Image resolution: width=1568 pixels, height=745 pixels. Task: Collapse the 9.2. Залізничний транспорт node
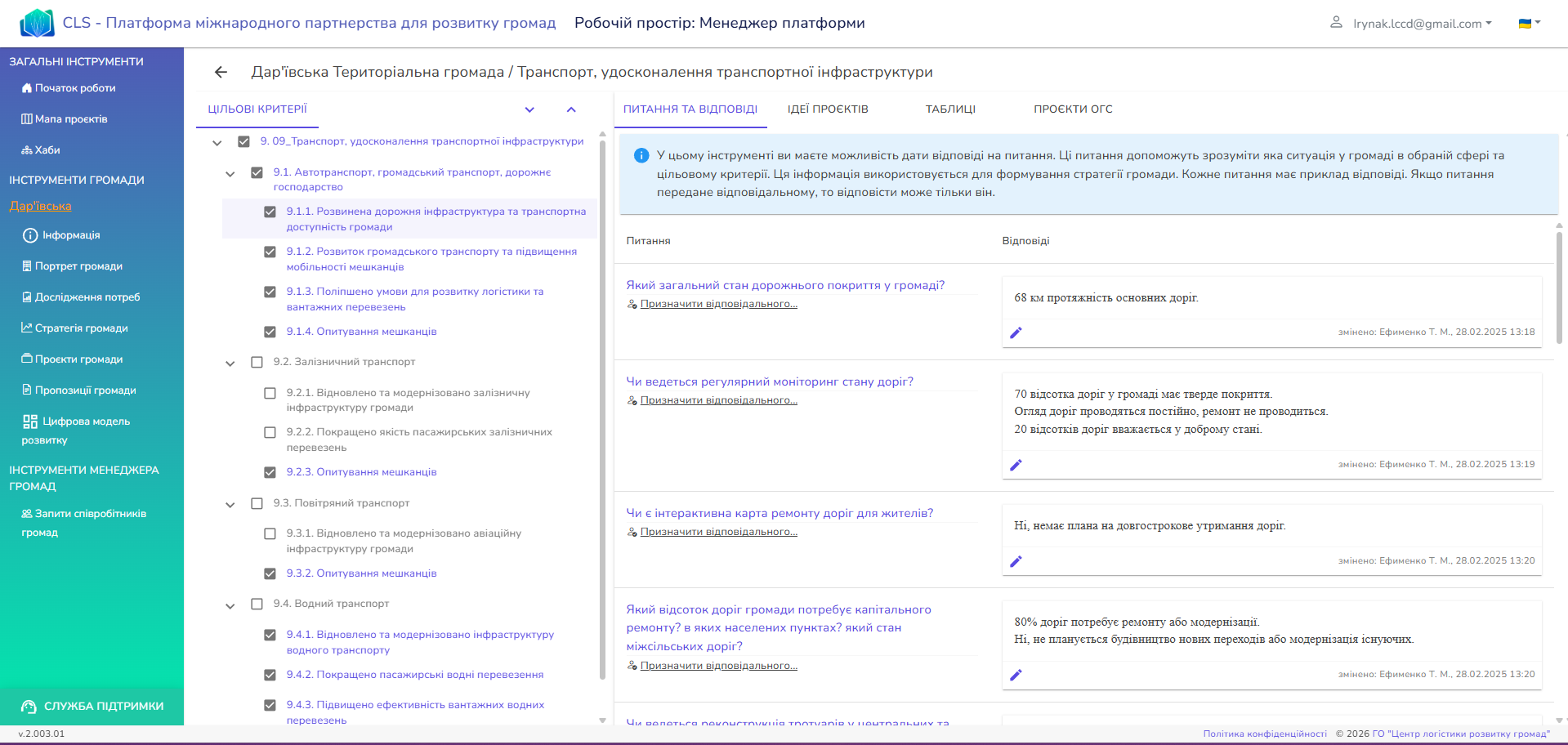pyautogui.click(x=230, y=363)
